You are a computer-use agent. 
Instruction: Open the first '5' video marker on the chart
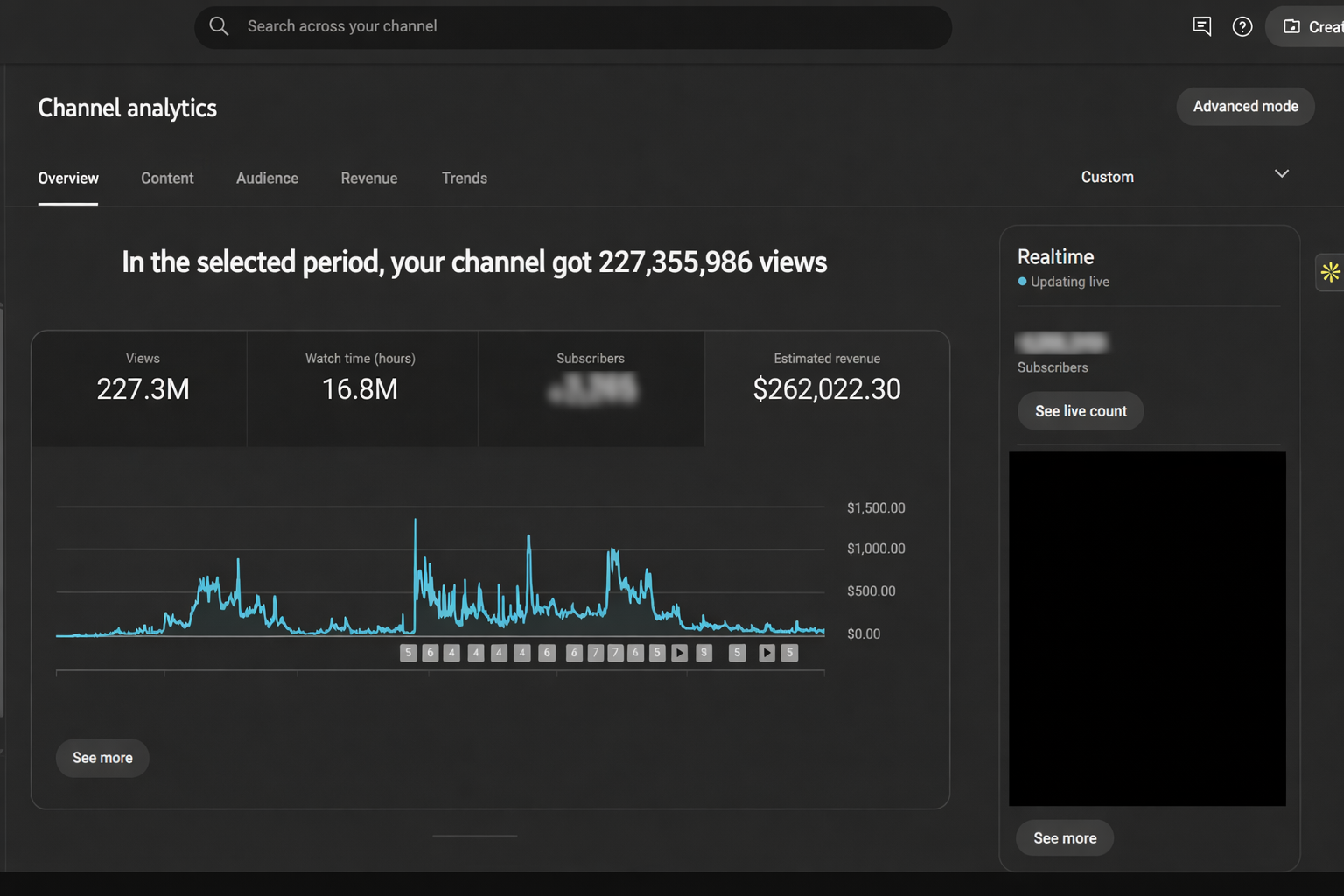tap(408, 653)
